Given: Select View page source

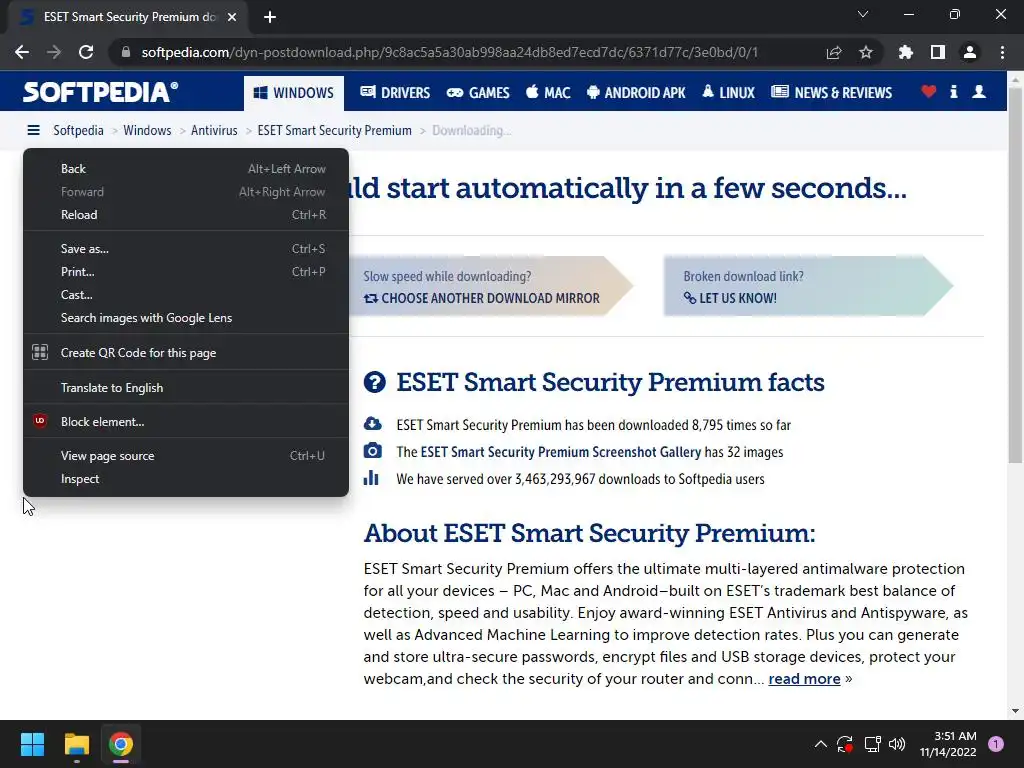Looking at the screenshot, I should [x=185, y=456].
